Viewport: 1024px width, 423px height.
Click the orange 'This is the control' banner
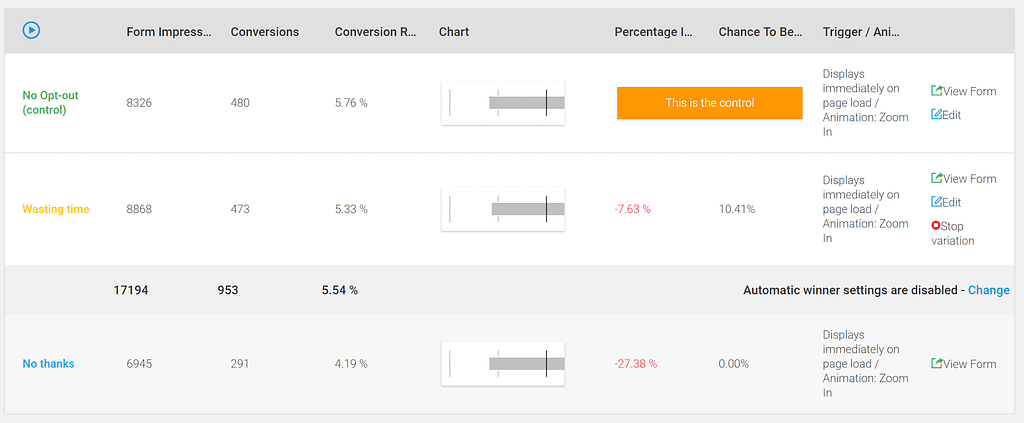click(709, 103)
